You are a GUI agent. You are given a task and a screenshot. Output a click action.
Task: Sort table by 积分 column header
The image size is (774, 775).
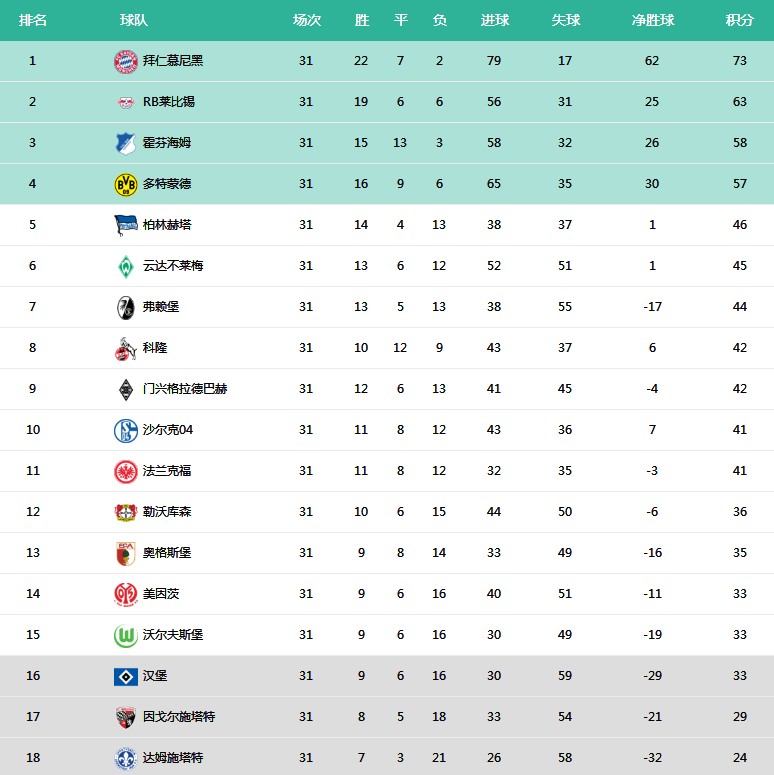(x=739, y=20)
